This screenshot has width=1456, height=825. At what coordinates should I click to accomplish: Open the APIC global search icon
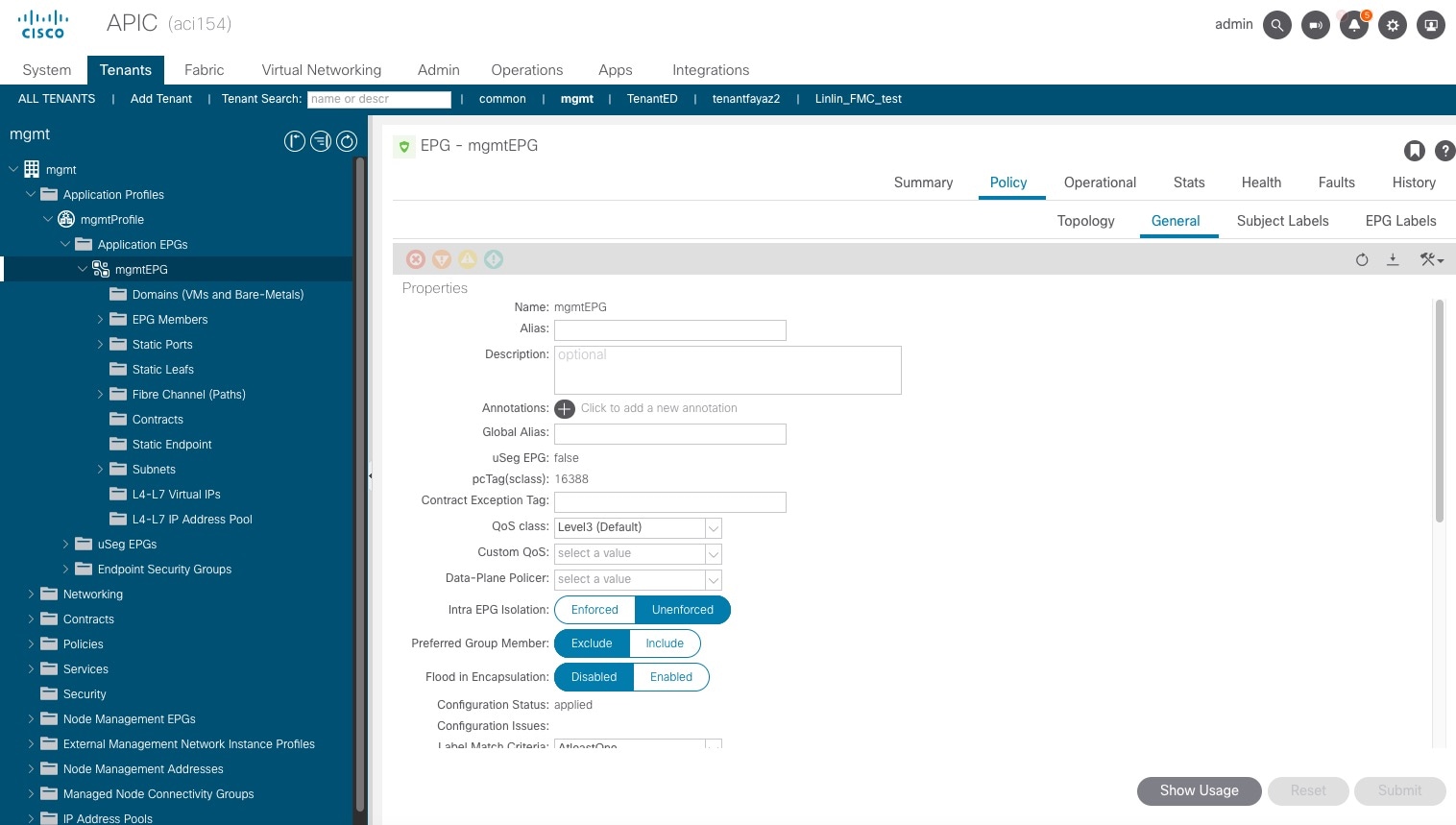tap(1276, 25)
